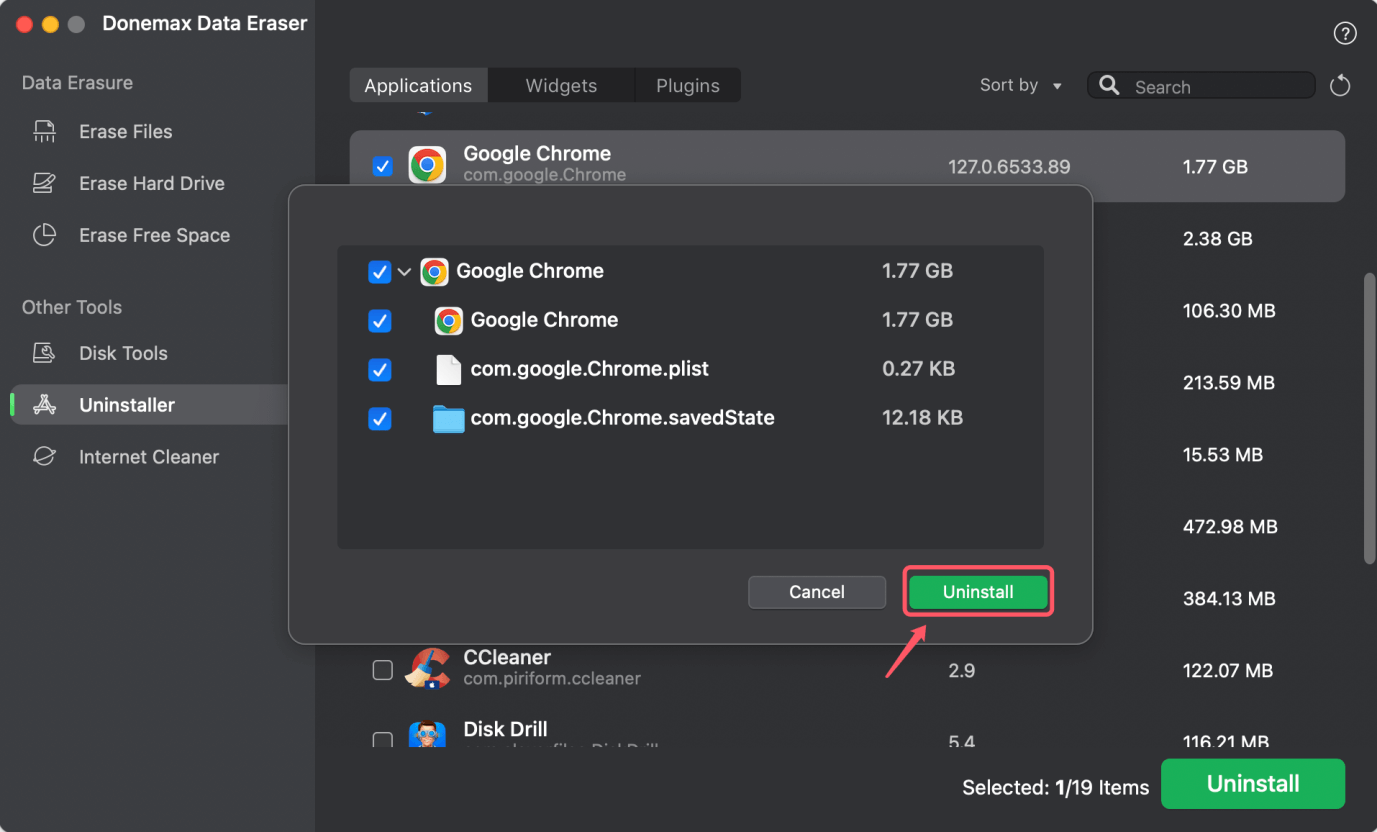Viewport: 1377px width, 832px height.
Task: Open the Erase Free Space icon
Action: pos(44,236)
